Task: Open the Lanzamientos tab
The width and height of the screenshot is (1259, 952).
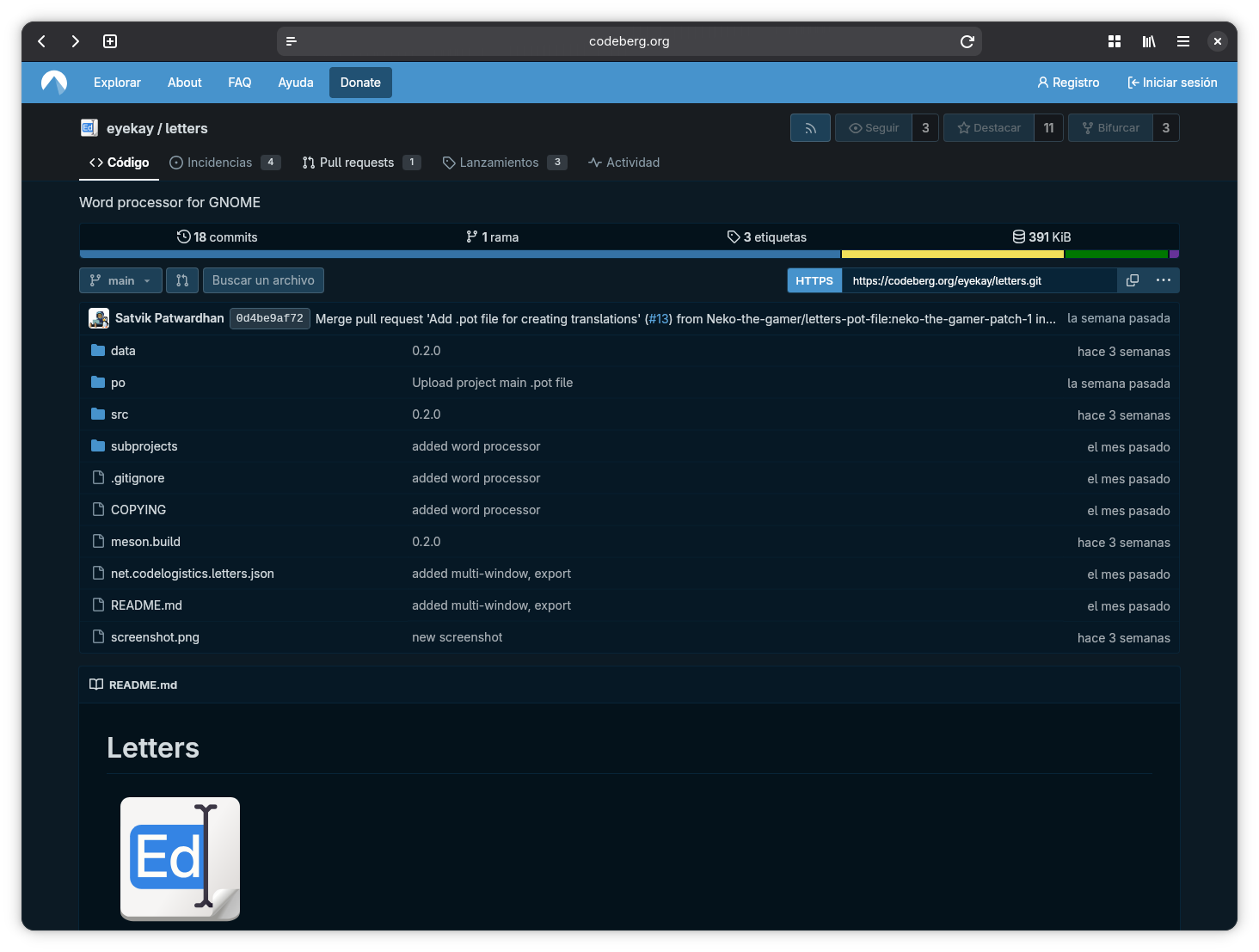Action: coord(499,162)
